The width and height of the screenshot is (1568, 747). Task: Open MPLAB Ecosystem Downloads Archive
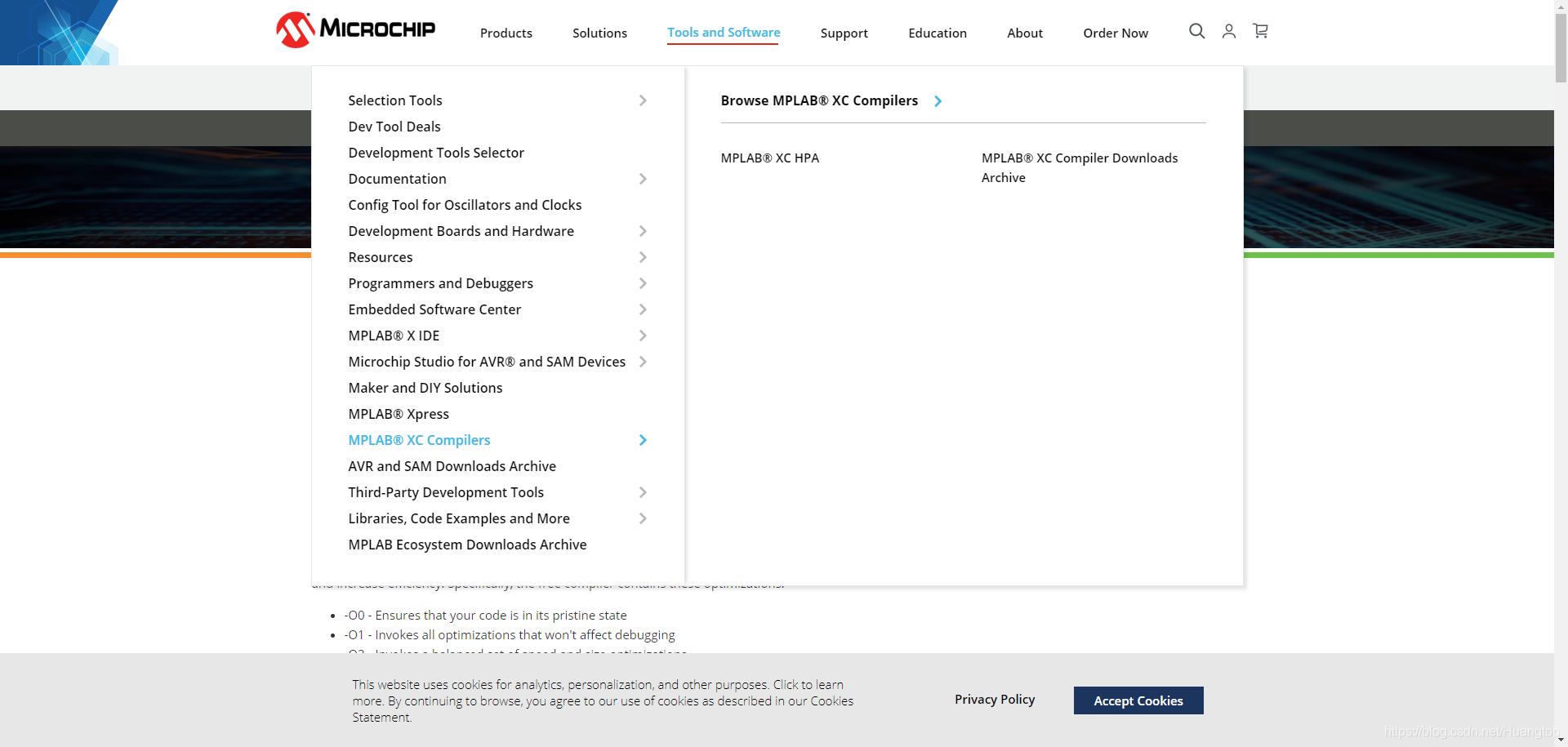467,545
